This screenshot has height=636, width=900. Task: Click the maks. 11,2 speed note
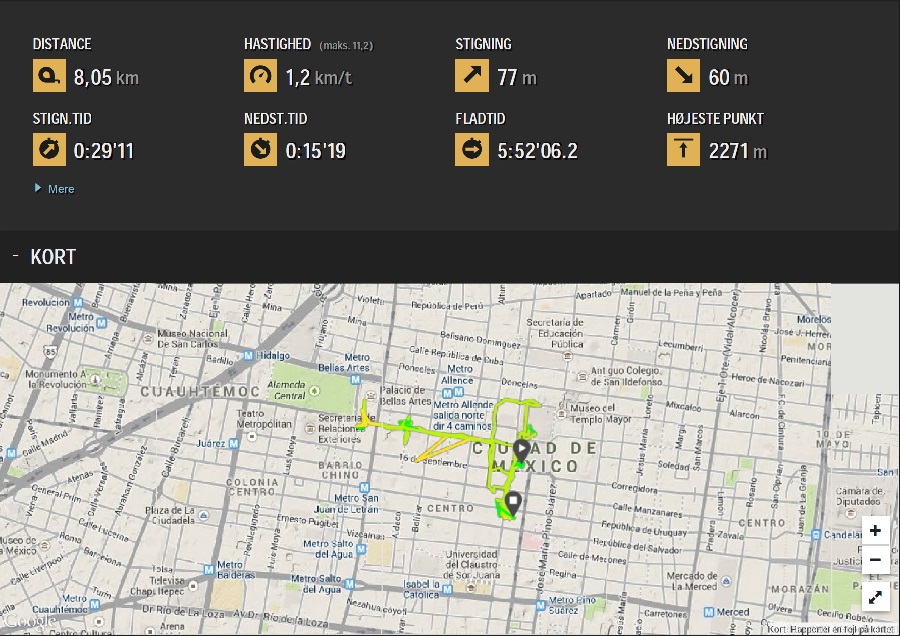click(x=346, y=45)
